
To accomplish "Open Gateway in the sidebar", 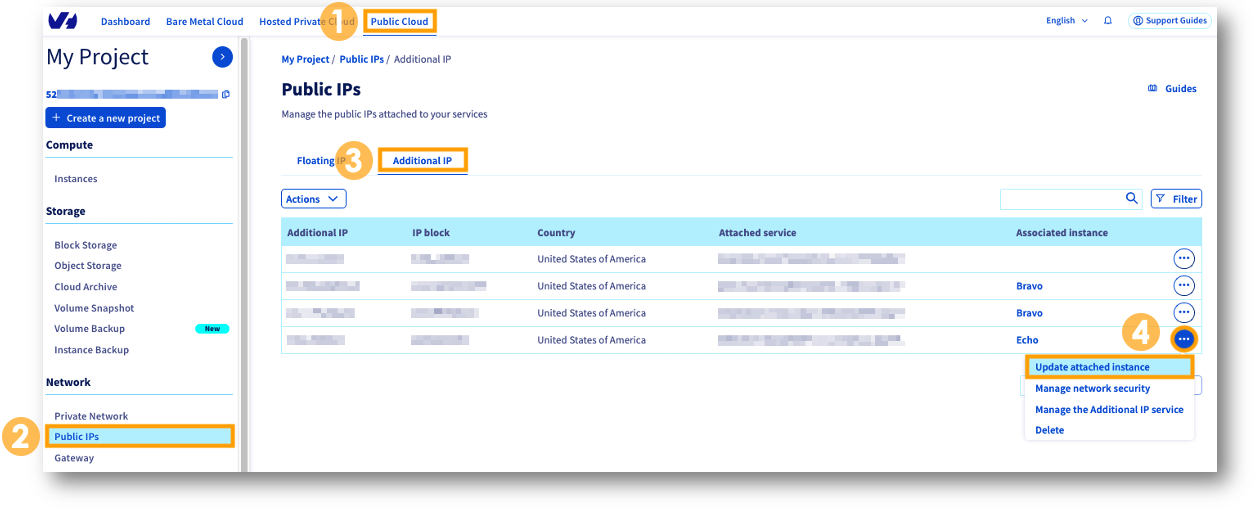I will tap(74, 458).
